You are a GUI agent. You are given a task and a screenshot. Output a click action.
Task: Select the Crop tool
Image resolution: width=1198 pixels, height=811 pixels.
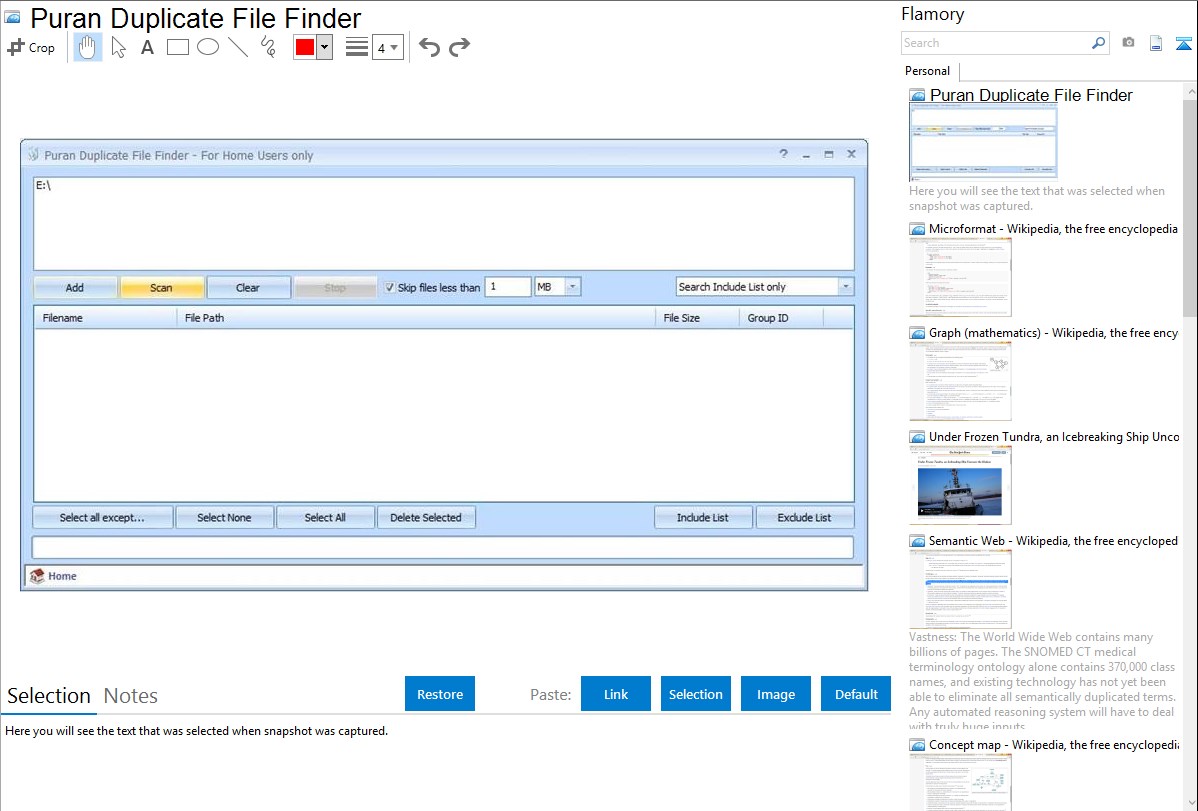tap(31, 47)
